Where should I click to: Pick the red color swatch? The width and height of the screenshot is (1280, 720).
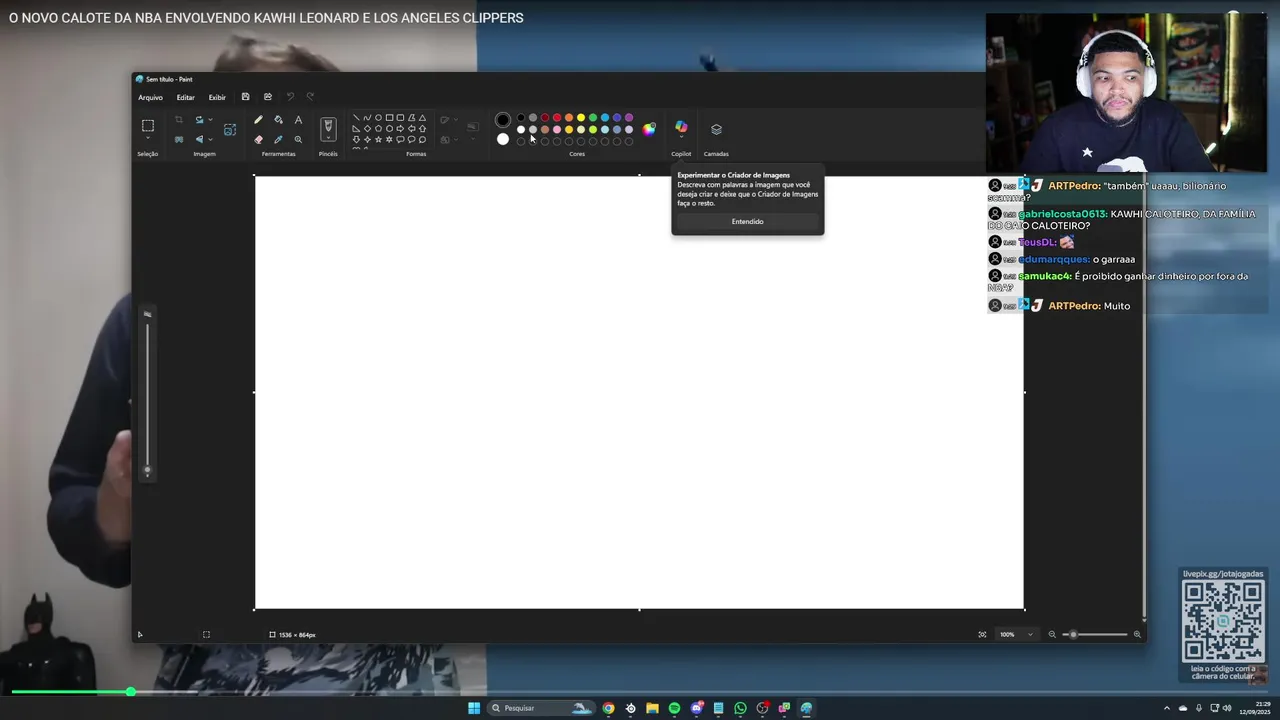click(x=556, y=118)
